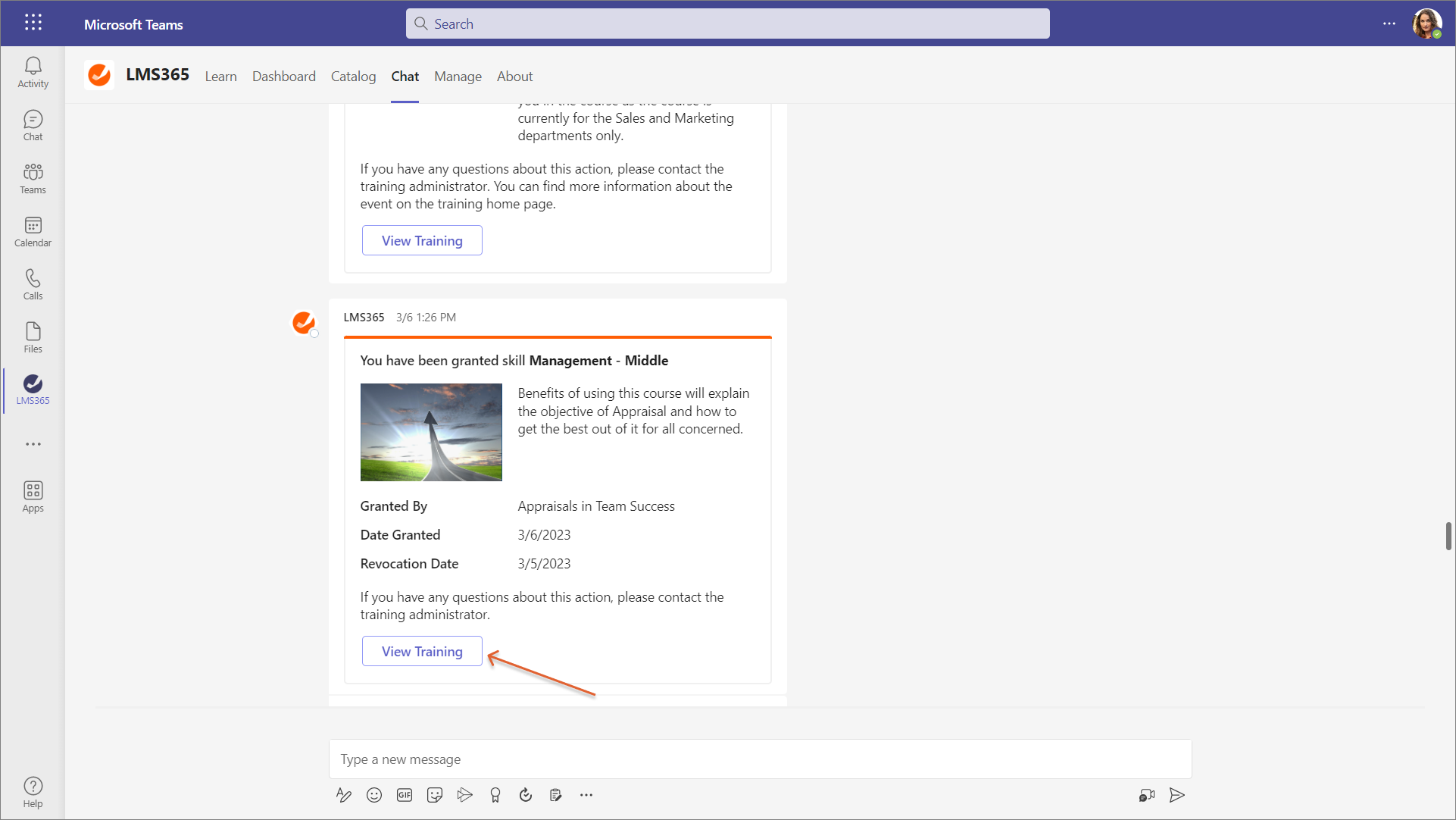Insert a sticker via sticker icon
The image size is (1456, 820).
pyautogui.click(x=435, y=795)
